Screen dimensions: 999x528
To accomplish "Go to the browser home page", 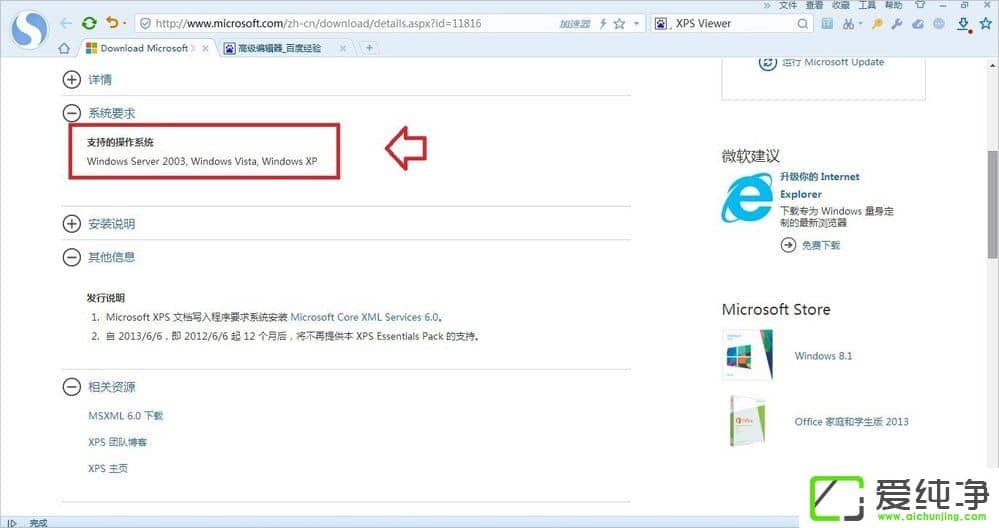I will (64, 48).
